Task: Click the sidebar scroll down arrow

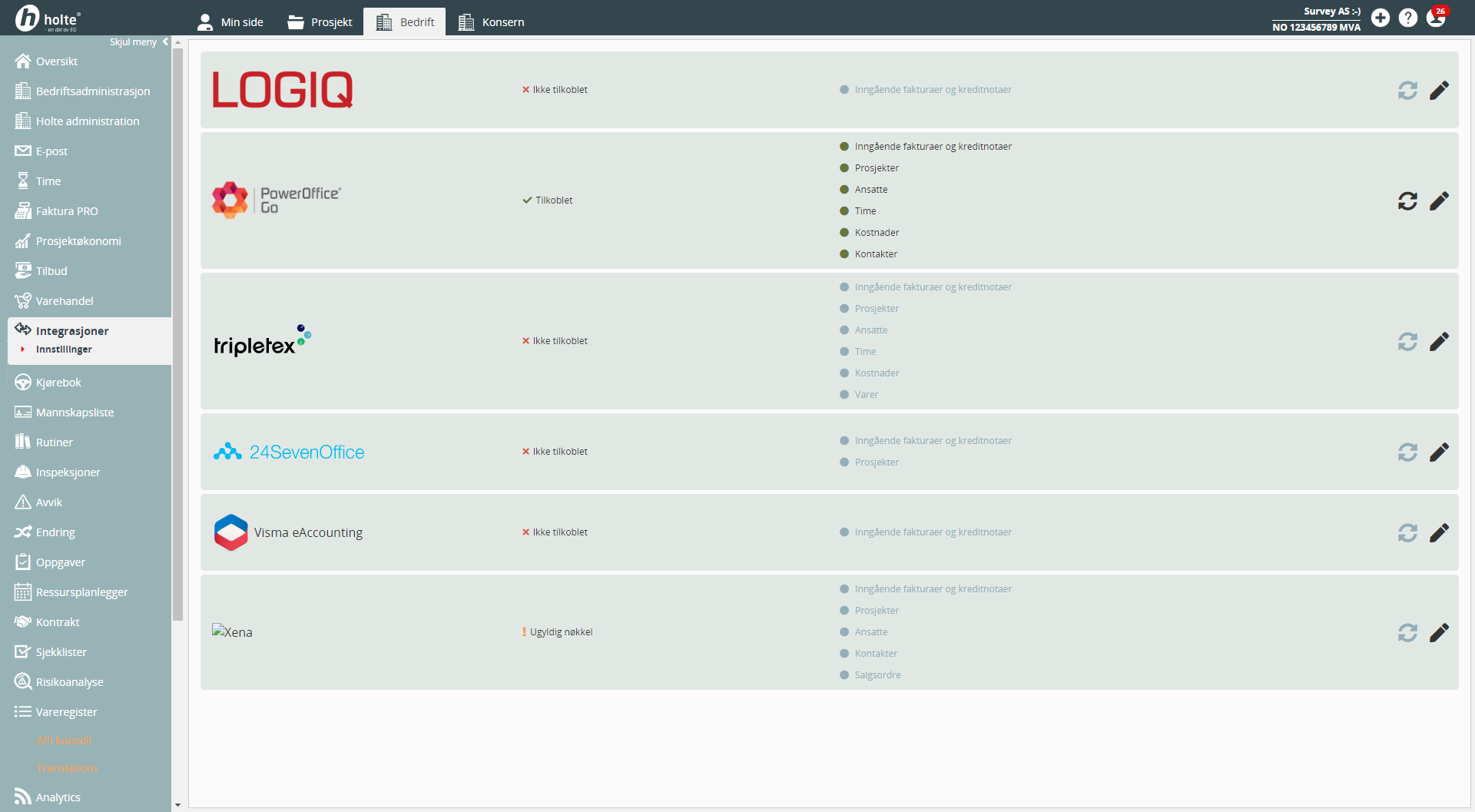Action: coord(177,805)
